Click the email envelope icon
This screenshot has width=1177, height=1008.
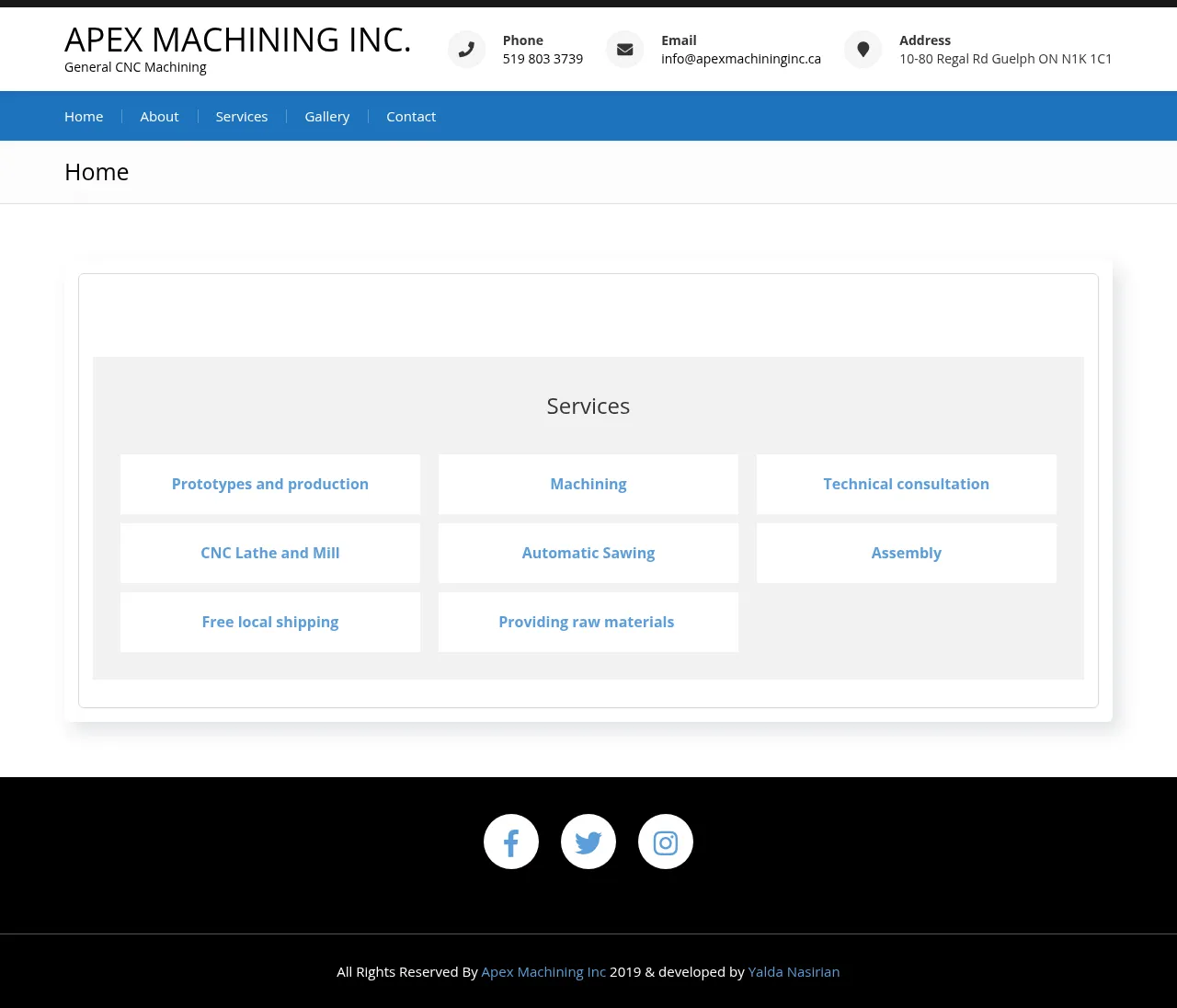click(624, 50)
